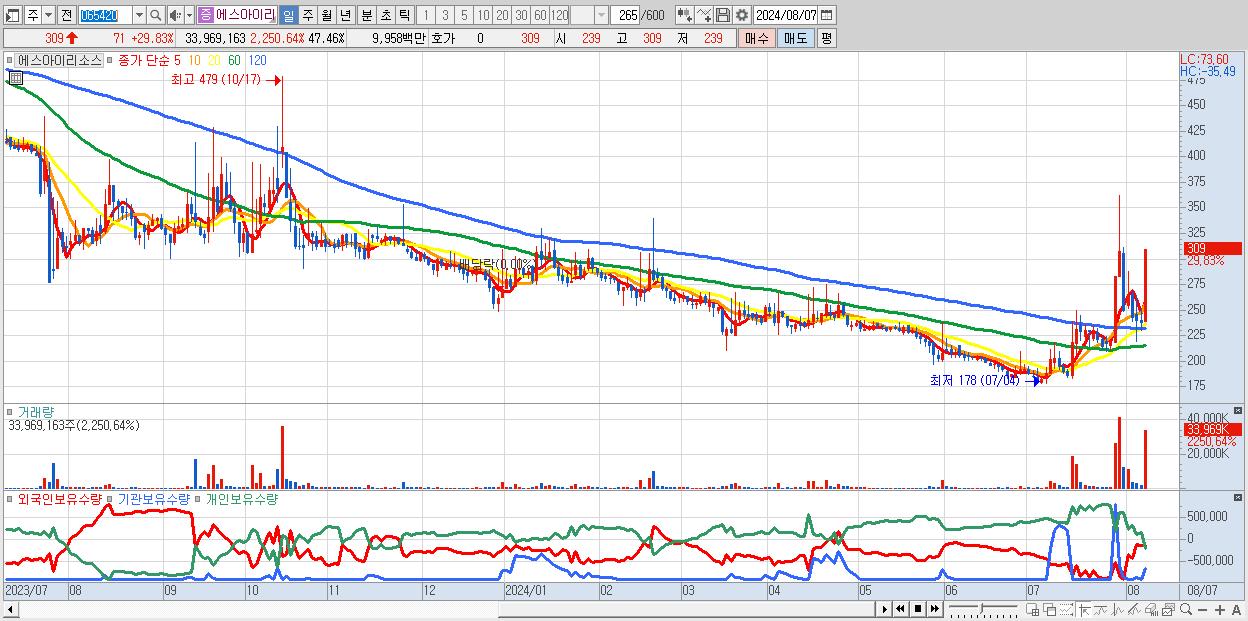
Task: Click the 매도 sell button
Action: [x=795, y=38]
